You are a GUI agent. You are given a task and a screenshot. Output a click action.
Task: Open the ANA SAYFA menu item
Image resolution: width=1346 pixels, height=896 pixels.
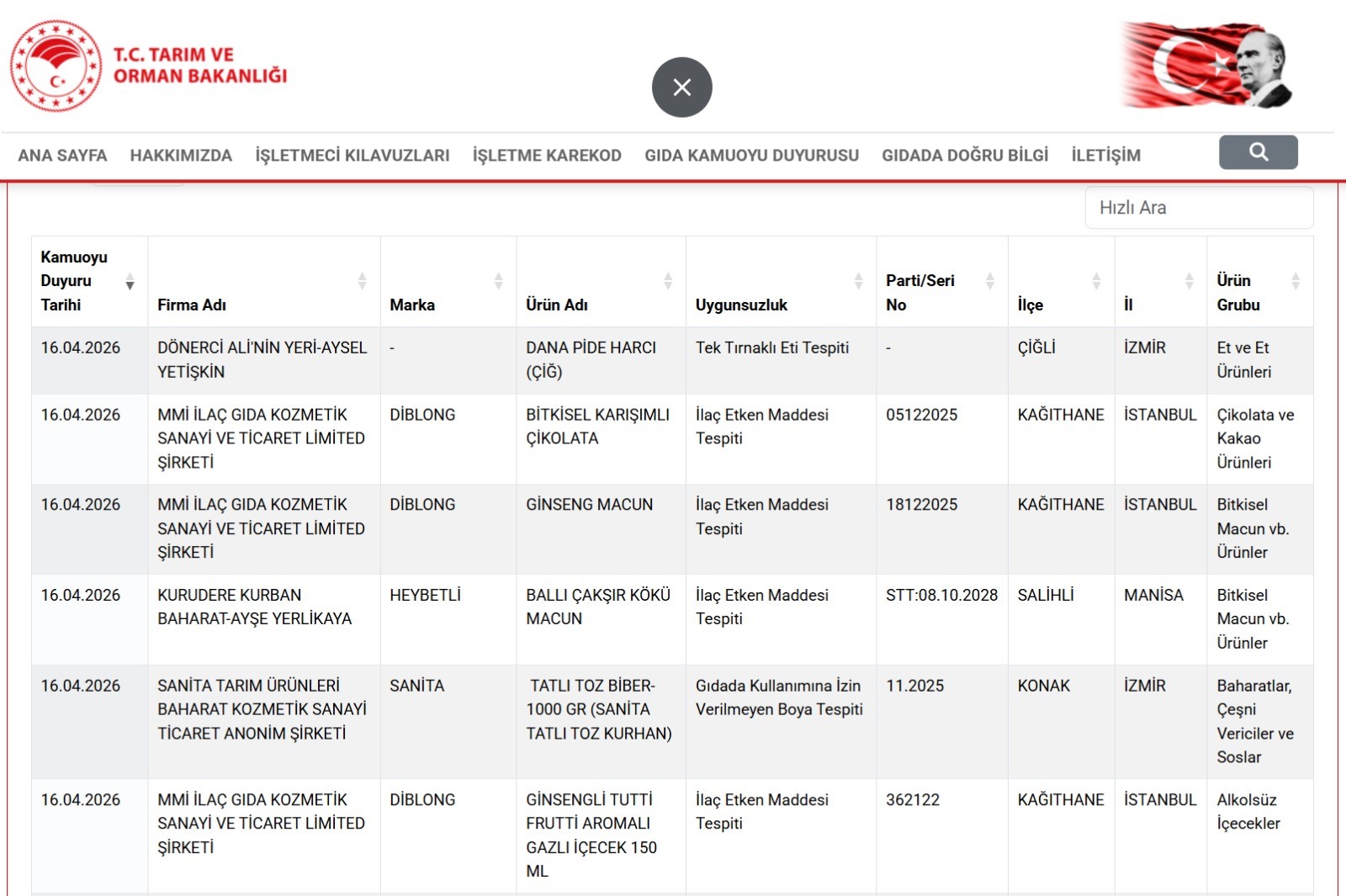[62, 156]
